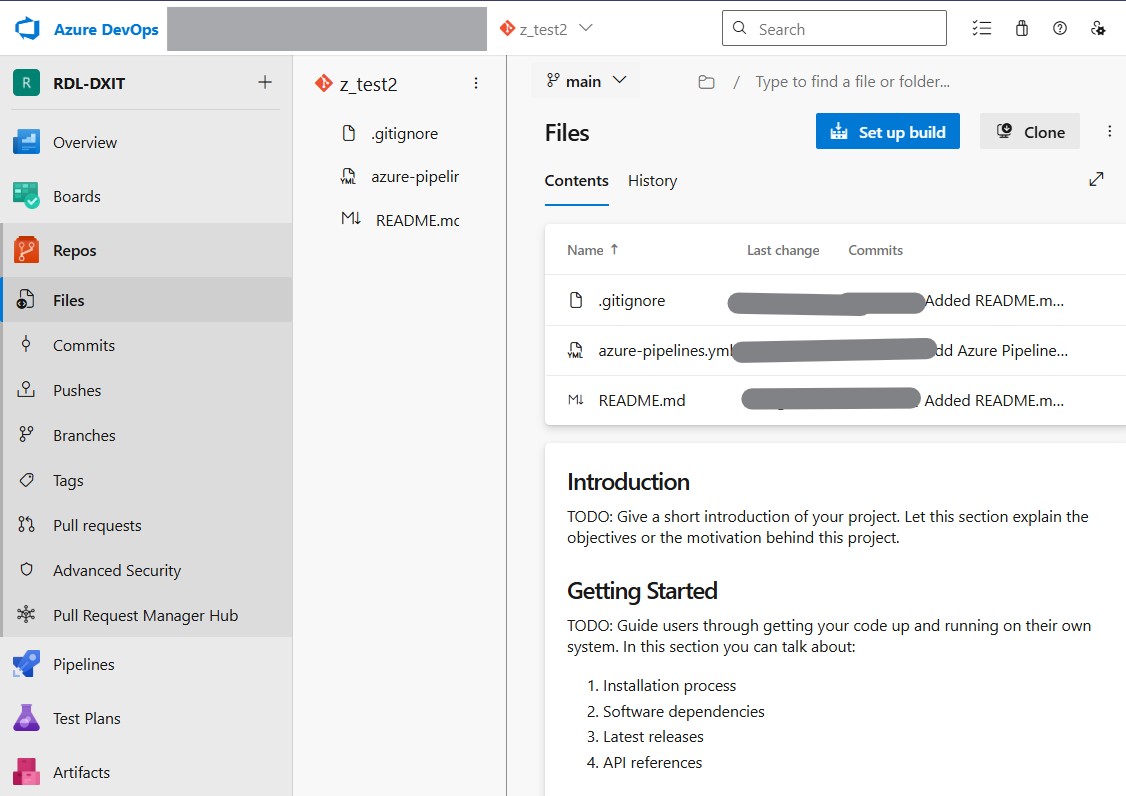The image size is (1126, 796).
Task: Open .gitignore in the files table
Action: 632,300
